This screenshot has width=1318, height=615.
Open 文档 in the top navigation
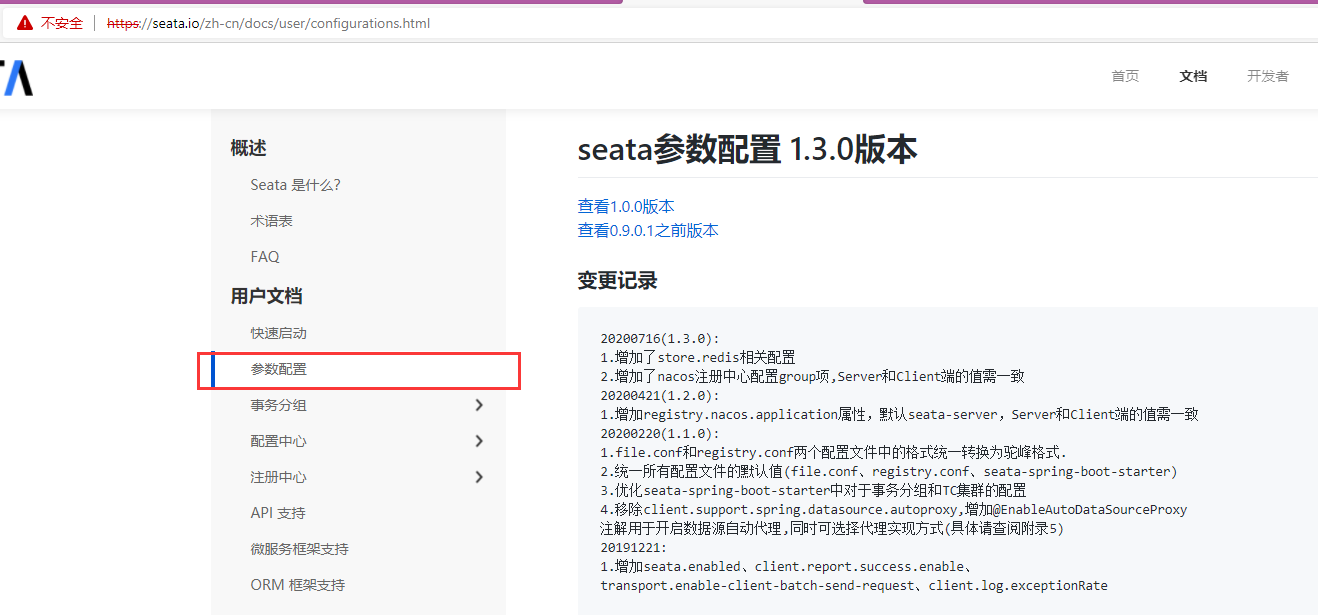coord(1193,76)
